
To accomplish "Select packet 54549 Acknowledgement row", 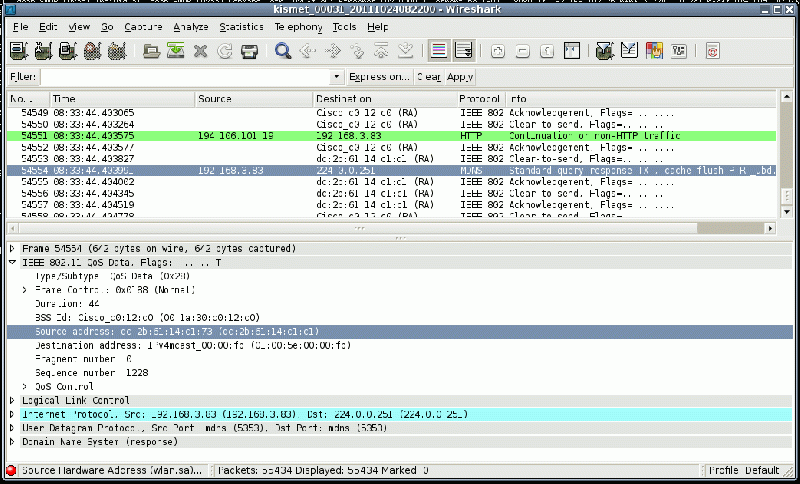I will click(x=391, y=113).
